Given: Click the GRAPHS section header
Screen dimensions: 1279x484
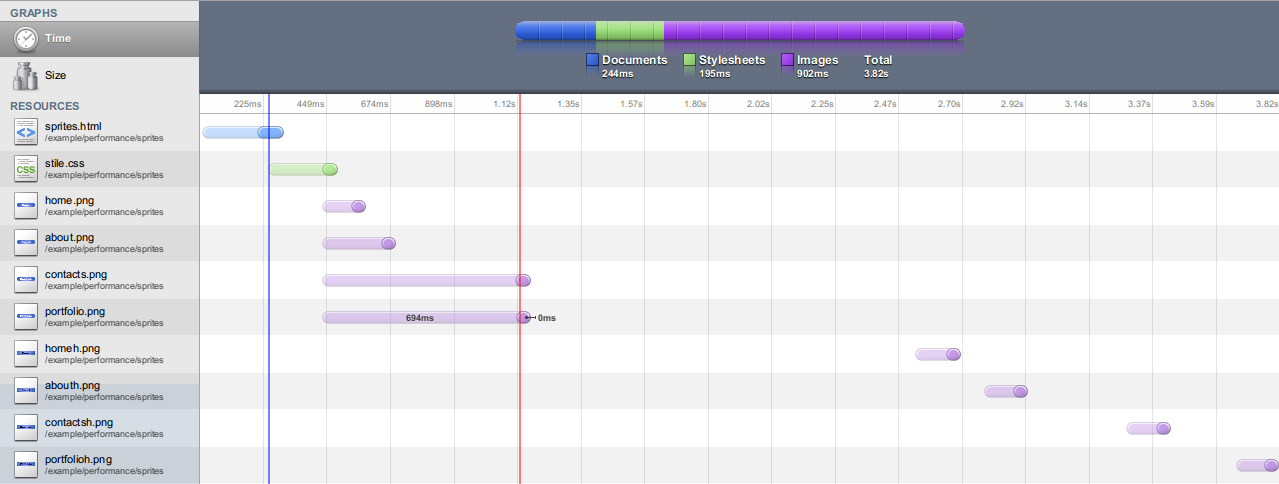Looking at the screenshot, I should (x=33, y=12).
